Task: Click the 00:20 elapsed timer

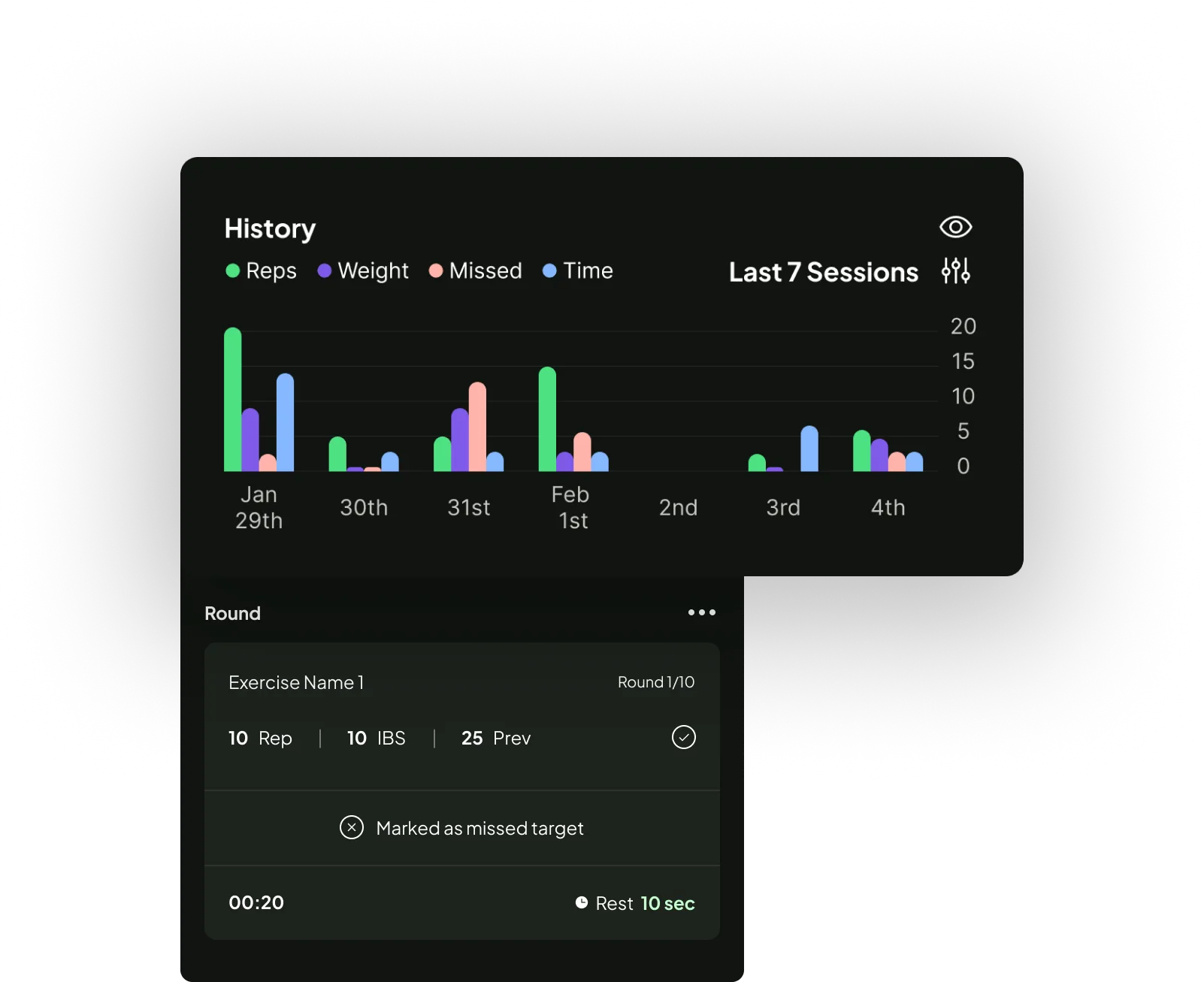Action: [256, 903]
